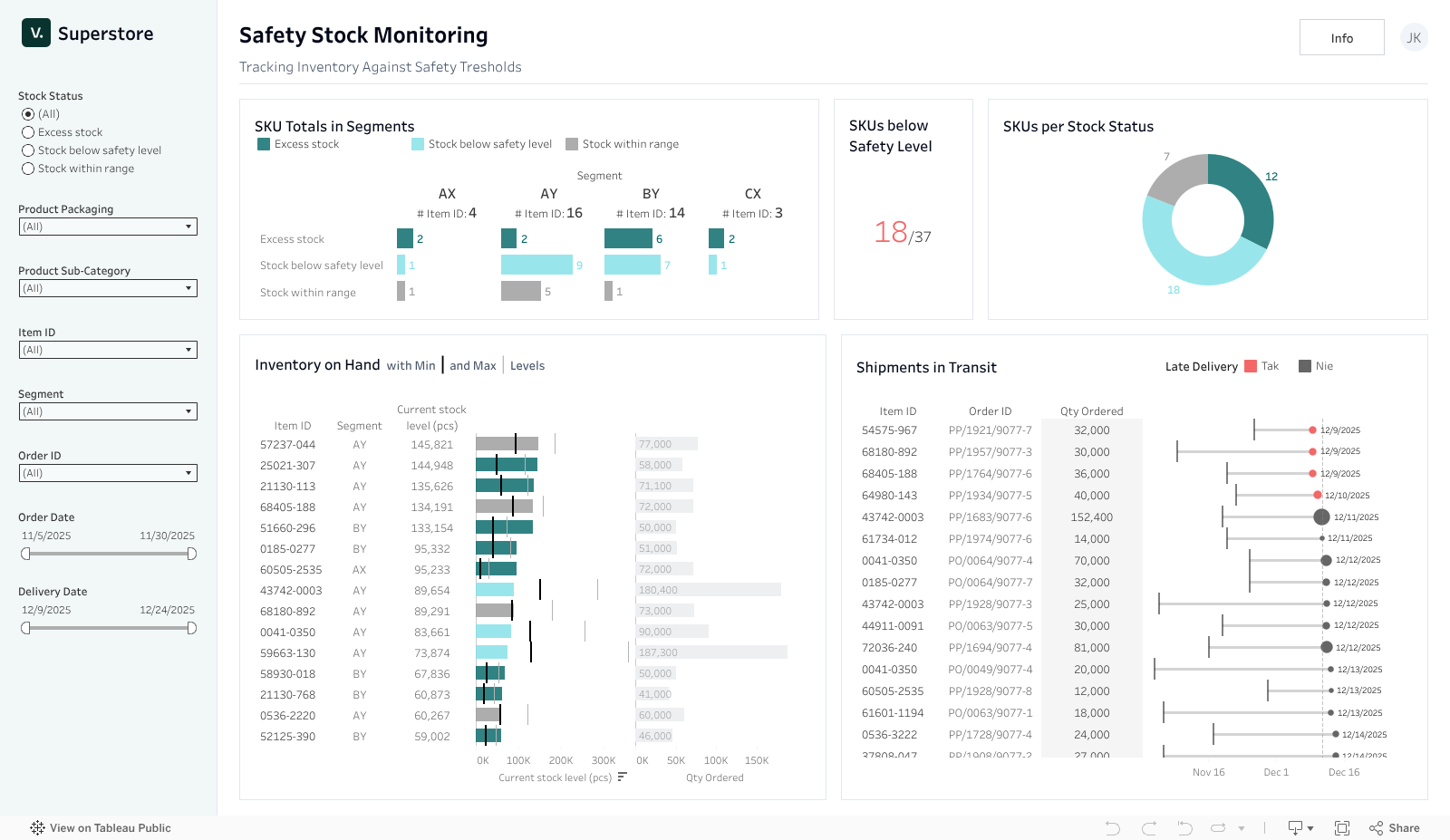
Task: Enter full screen mode
Action: click(x=1342, y=828)
